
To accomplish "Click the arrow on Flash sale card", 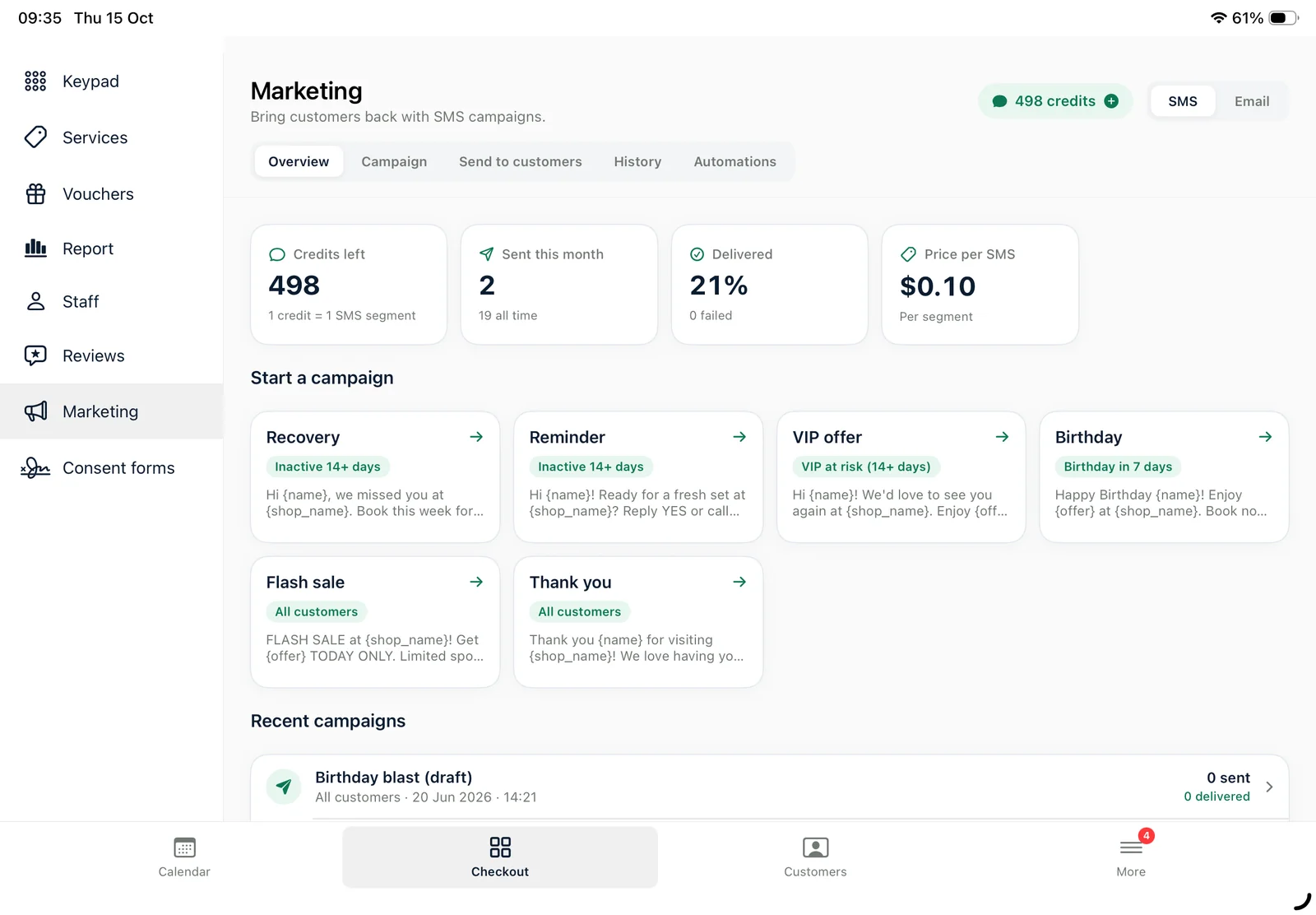I will (476, 582).
